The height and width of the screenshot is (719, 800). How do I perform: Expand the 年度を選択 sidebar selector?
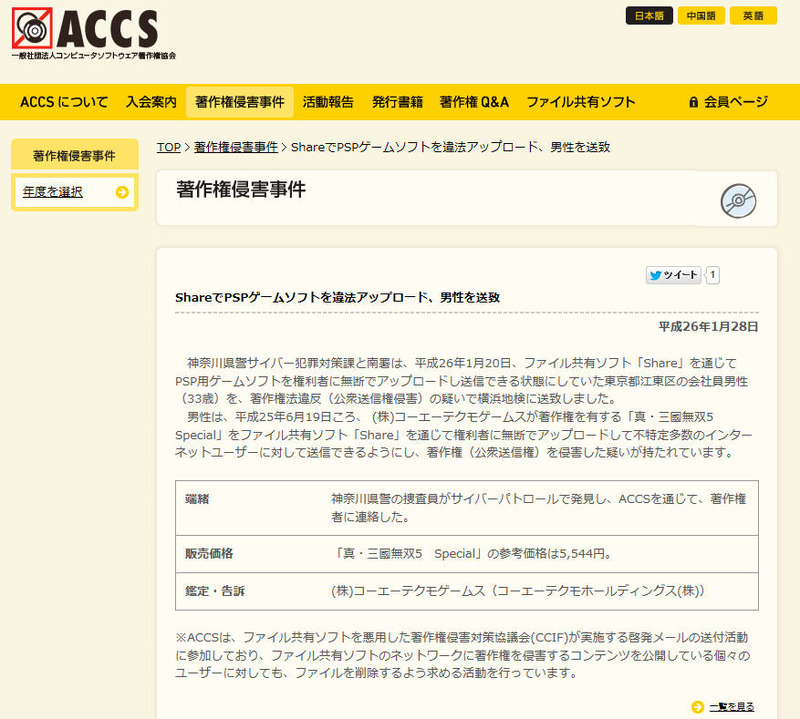pyautogui.click(x=54, y=192)
